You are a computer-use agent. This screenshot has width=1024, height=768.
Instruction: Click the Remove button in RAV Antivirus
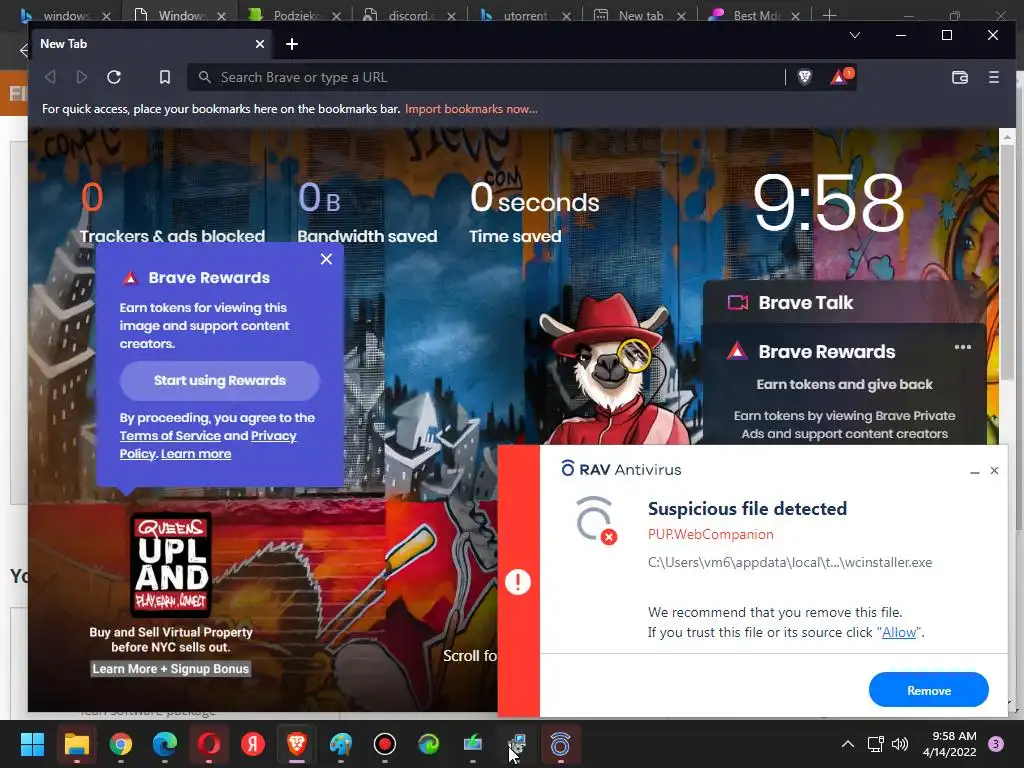pyautogui.click(x=928, y=690)
